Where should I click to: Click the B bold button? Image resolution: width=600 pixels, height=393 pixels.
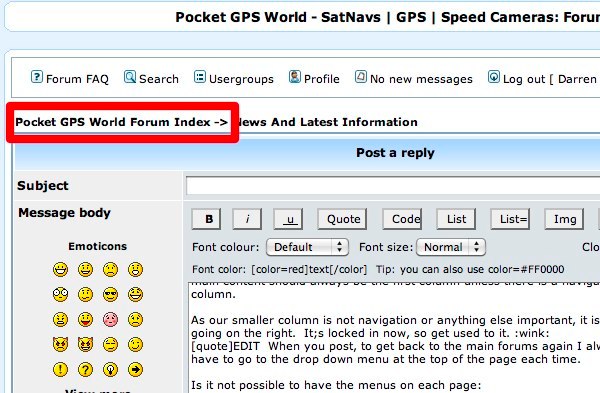coord(206,219)
